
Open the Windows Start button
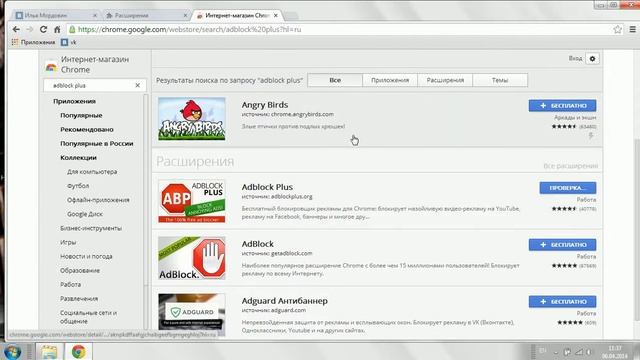12,351
